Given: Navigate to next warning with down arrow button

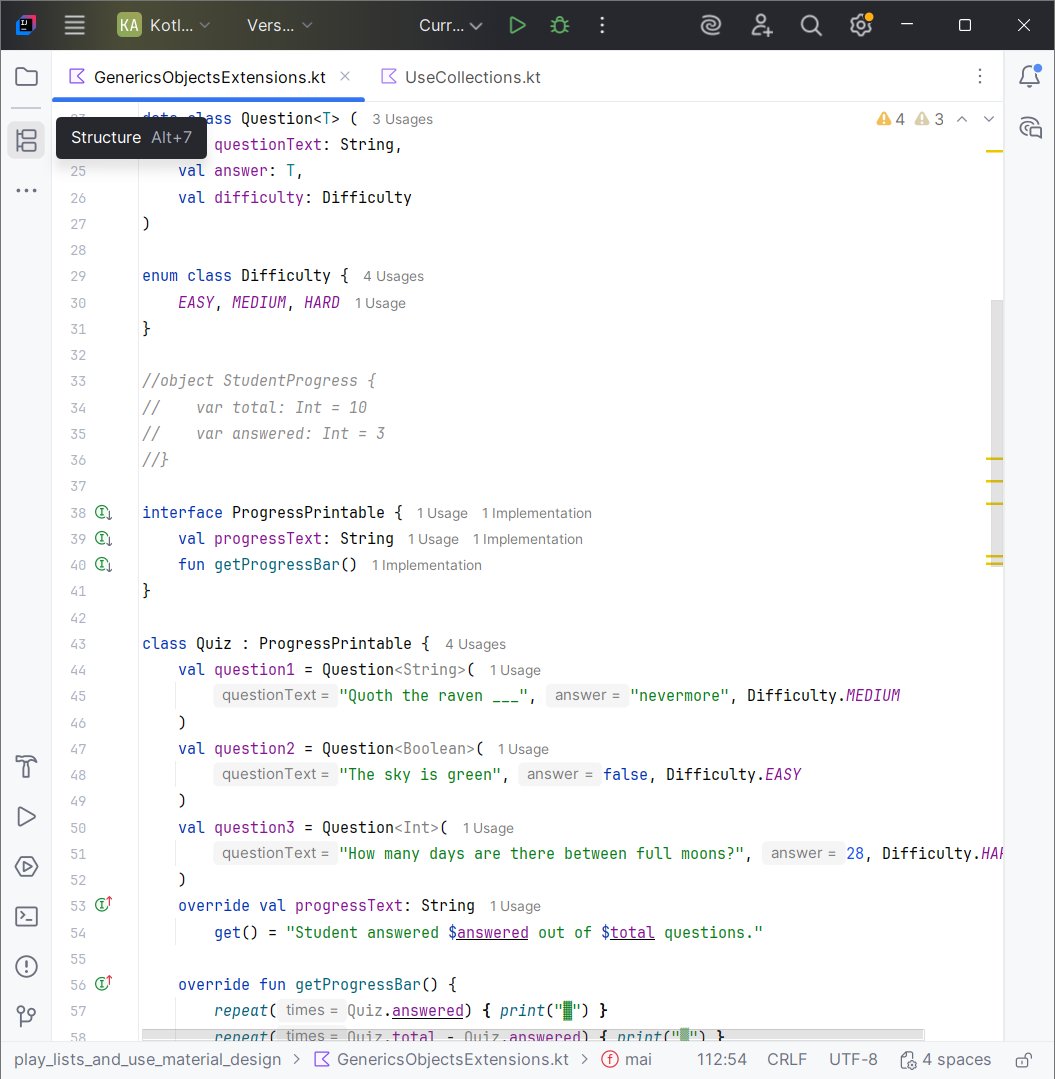Looking at the screenshot, I should 989,118.
